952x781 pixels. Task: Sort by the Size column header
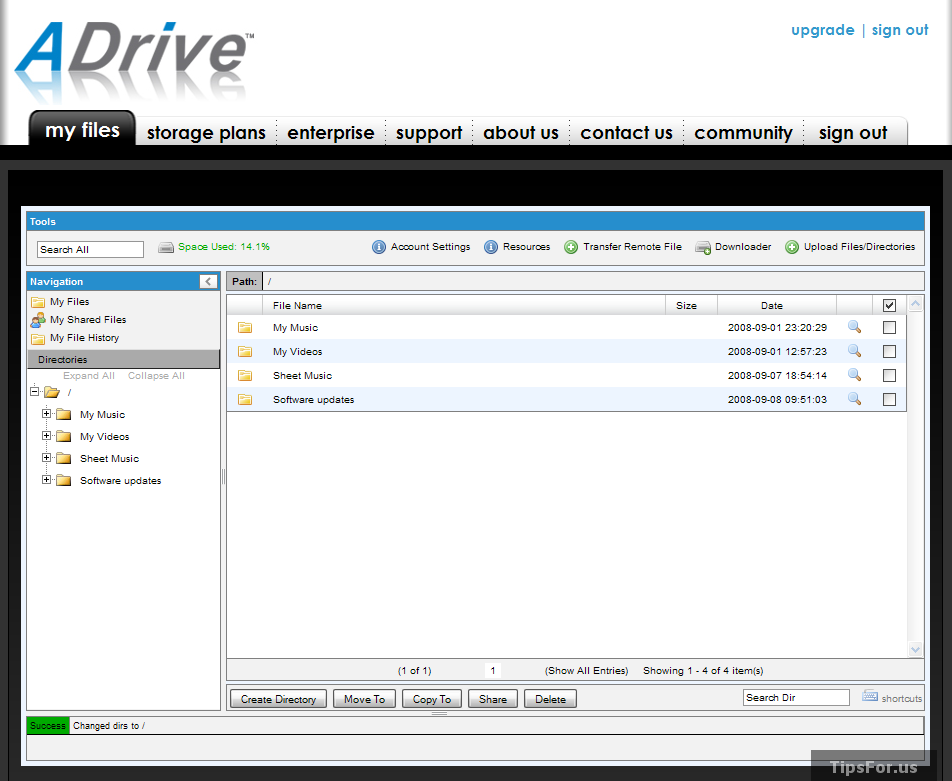(692, 305)
